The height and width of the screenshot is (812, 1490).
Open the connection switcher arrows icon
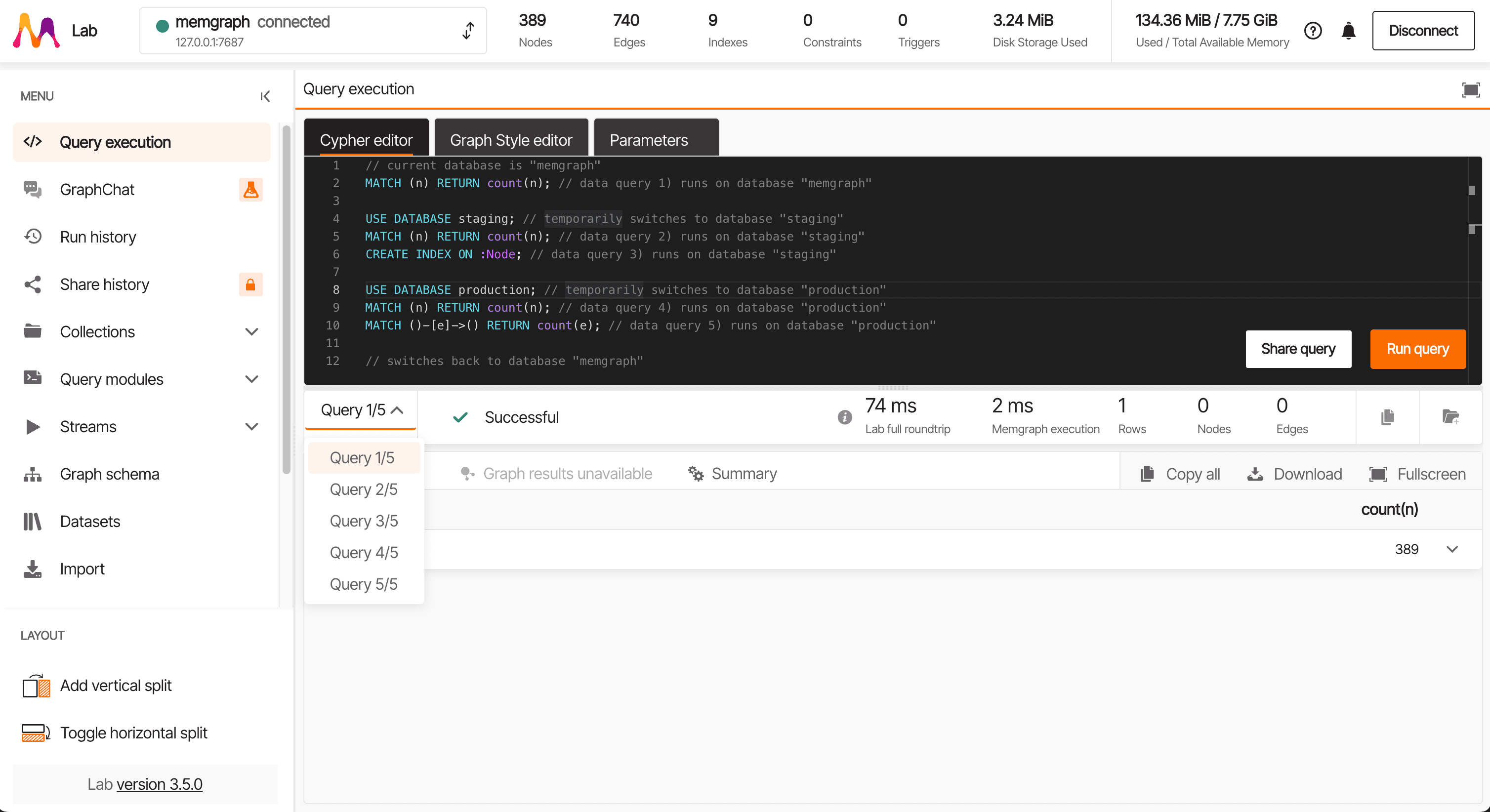468,31
